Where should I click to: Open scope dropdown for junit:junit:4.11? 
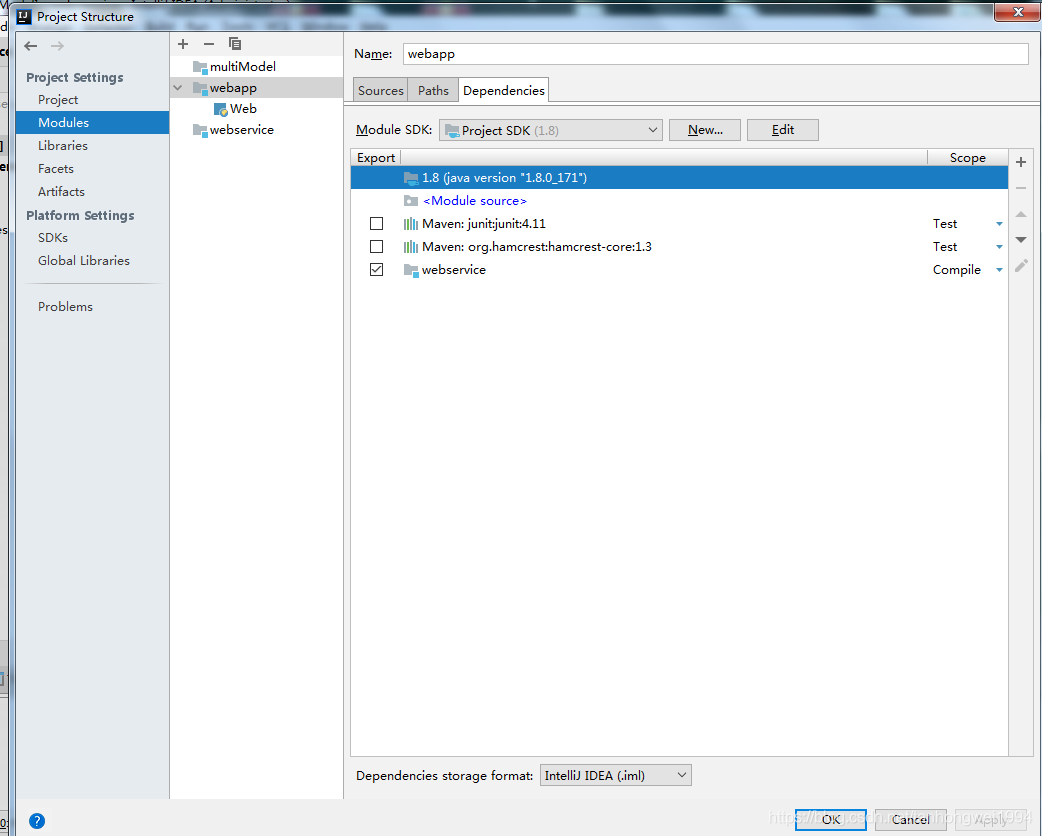[999, 224]
